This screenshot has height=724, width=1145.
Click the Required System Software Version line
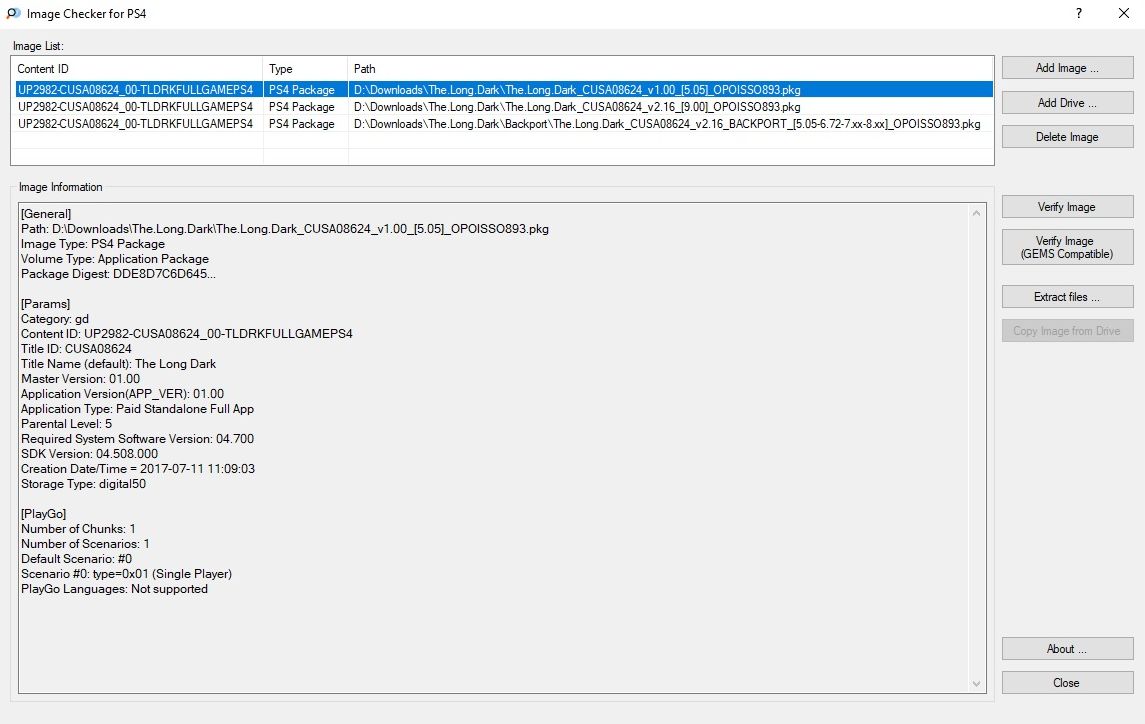137,438
